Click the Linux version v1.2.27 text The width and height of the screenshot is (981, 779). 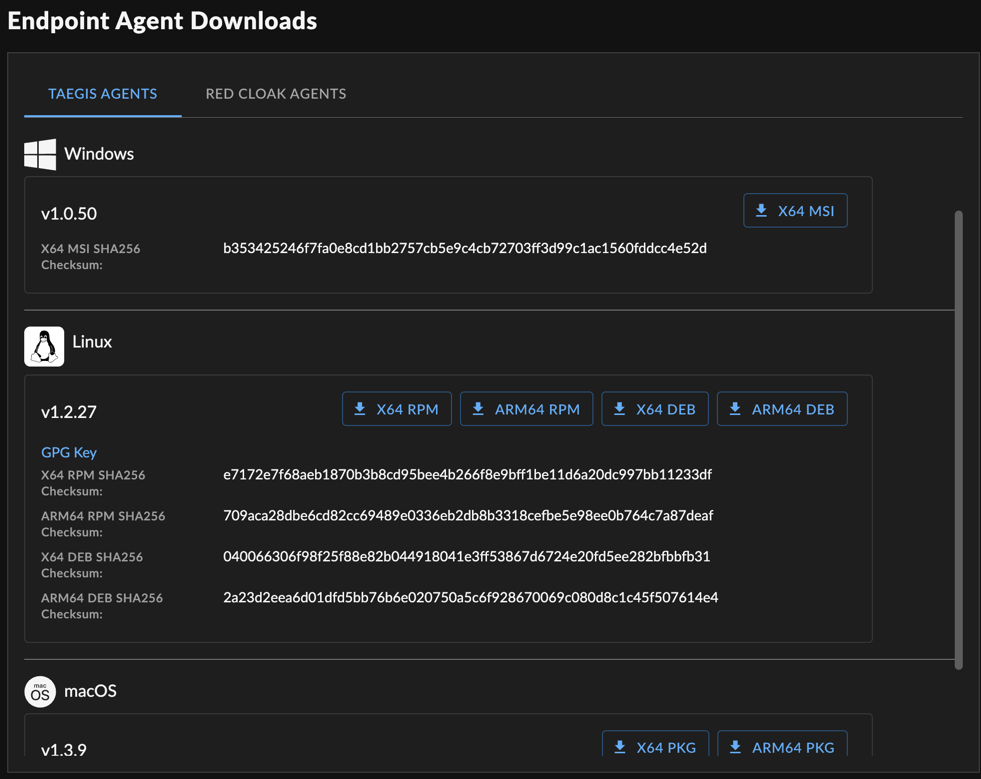[69, 412]
